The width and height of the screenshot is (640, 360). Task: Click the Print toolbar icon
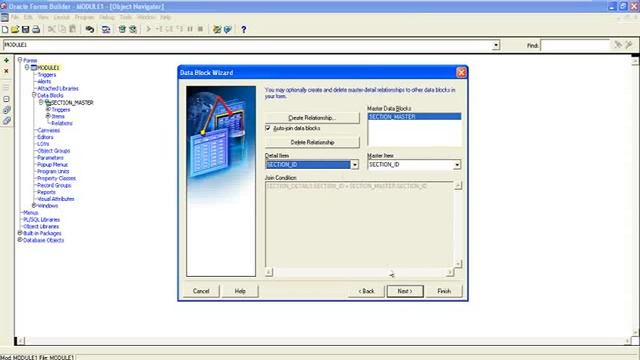tap(36, 29)
